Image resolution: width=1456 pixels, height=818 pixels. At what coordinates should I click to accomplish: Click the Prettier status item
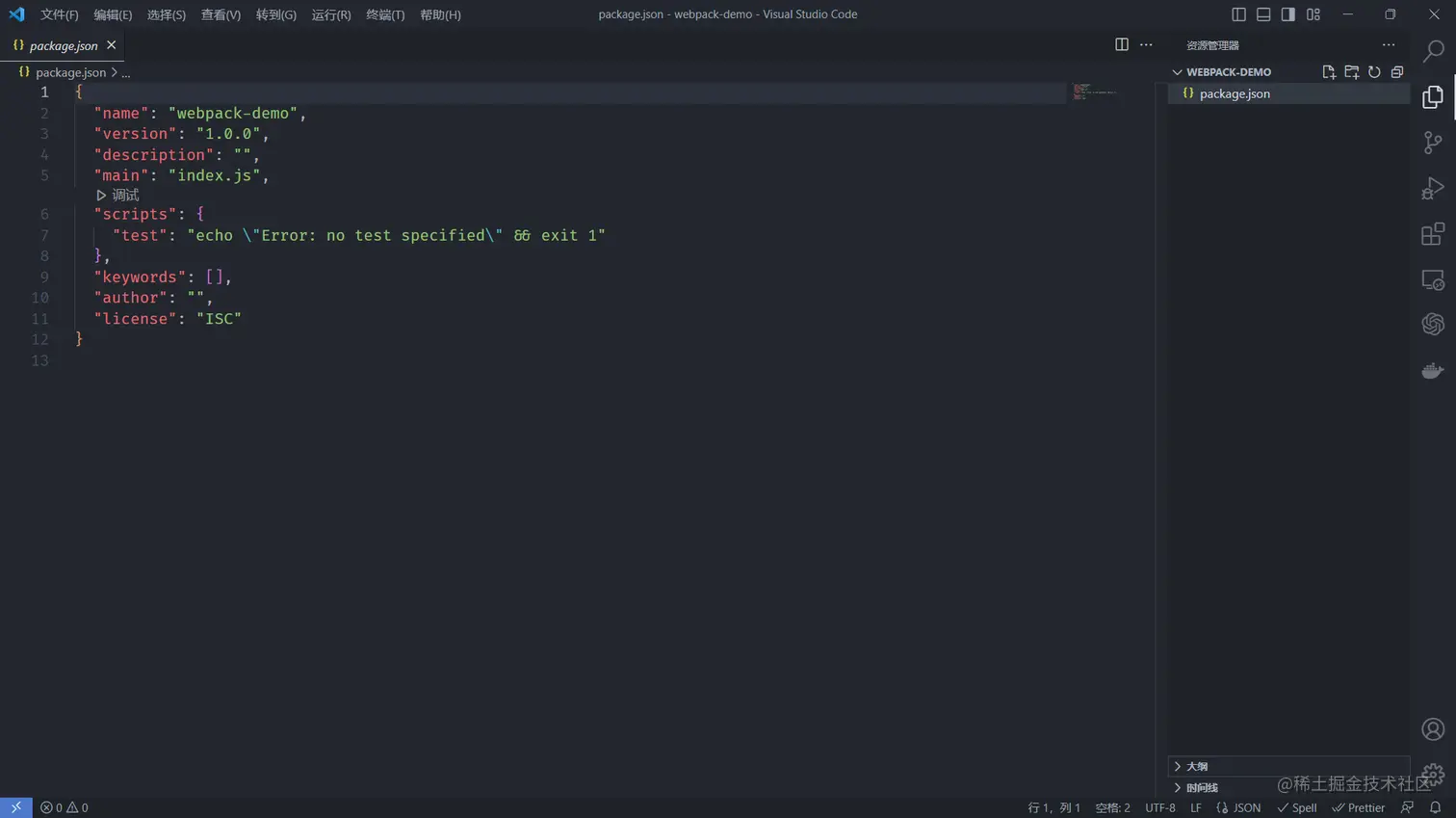tap(1358, 807)
